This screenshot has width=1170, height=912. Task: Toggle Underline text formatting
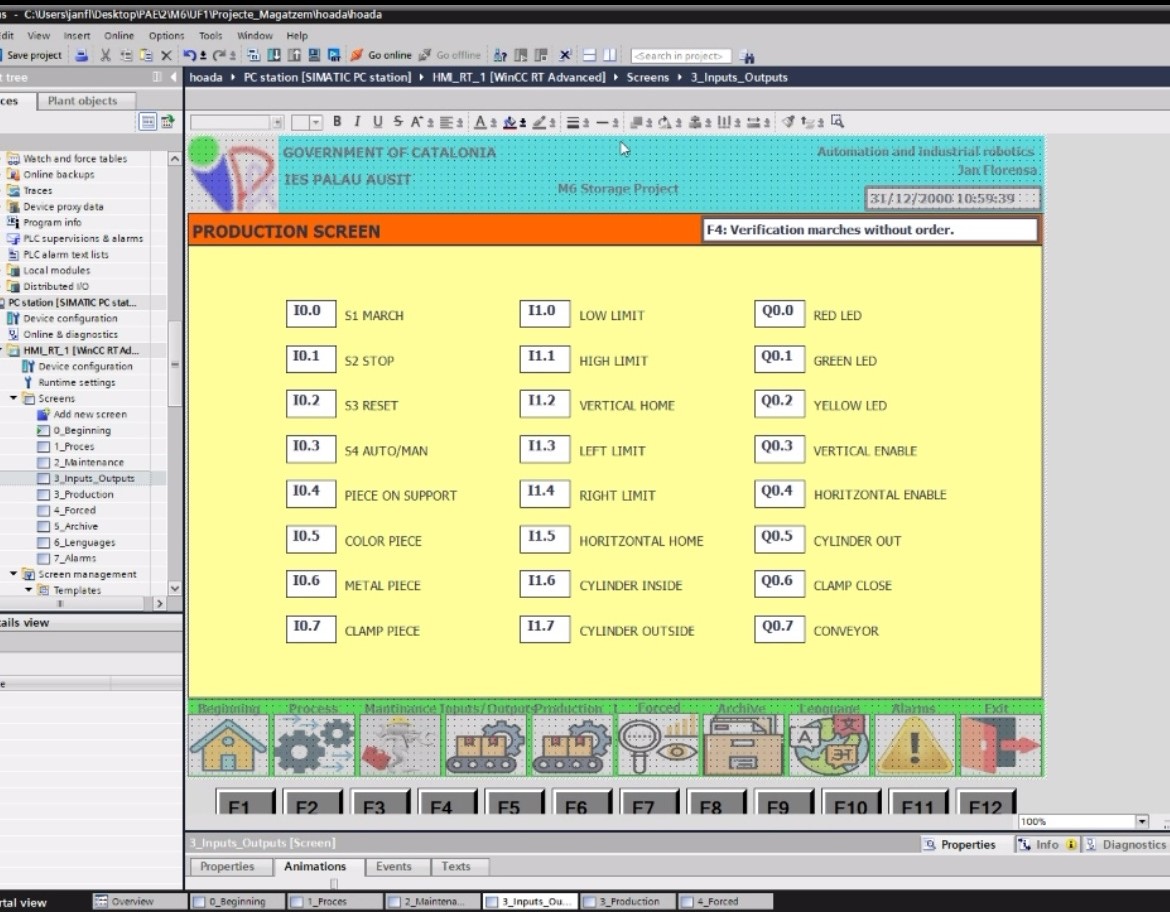coord(377,122)
